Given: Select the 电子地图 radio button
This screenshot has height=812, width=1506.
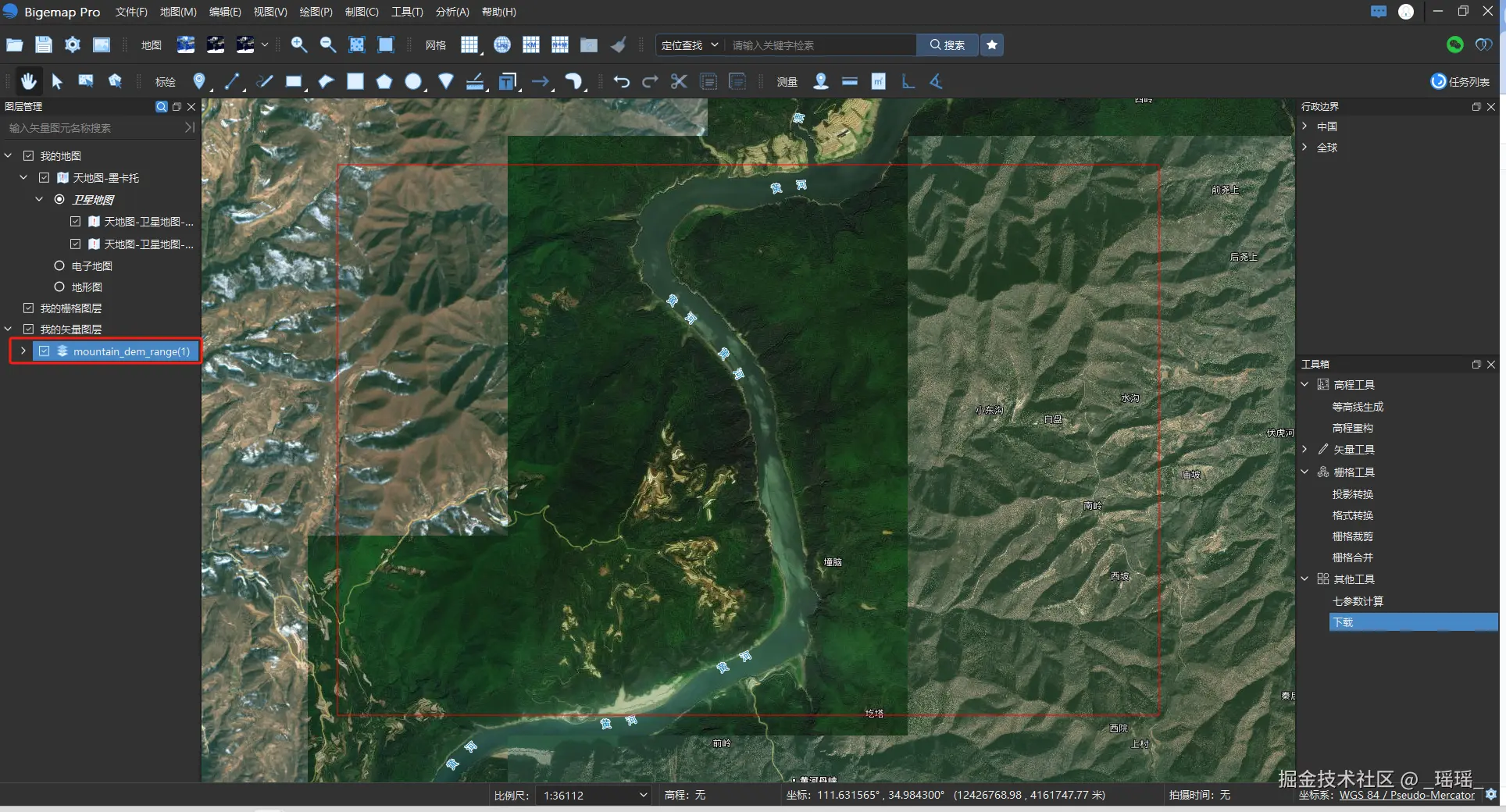Looking at the screenshot, I should point(59,266).
